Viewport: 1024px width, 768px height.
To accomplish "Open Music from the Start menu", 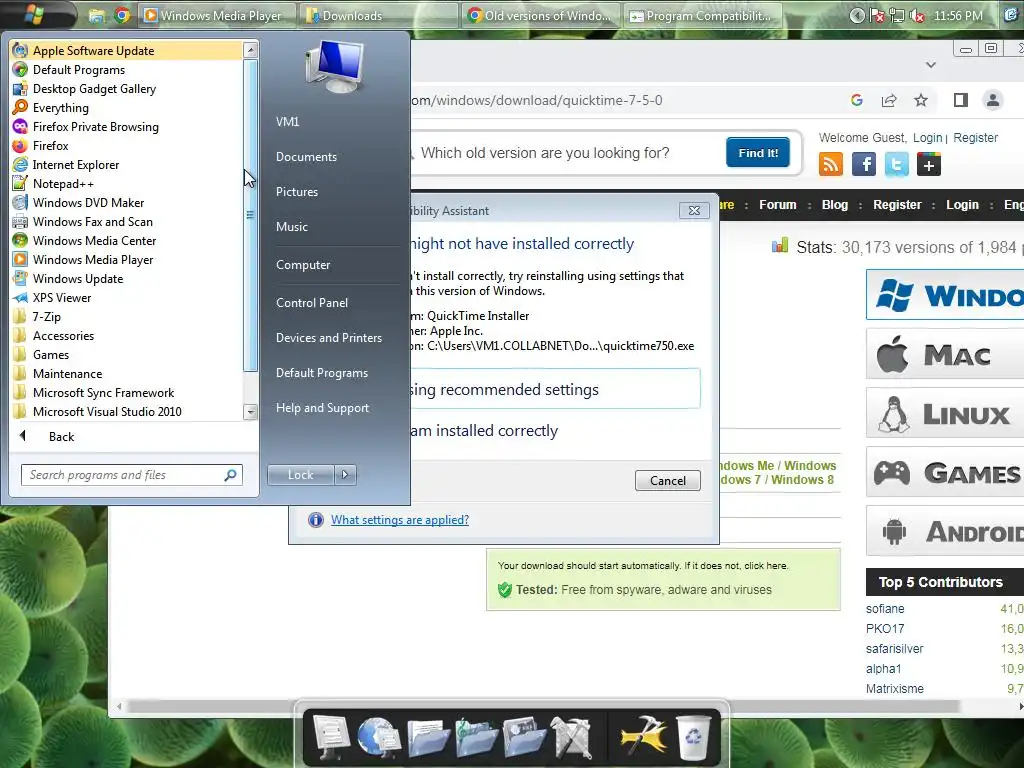I will pyautogui.click(x=292, y=227).
